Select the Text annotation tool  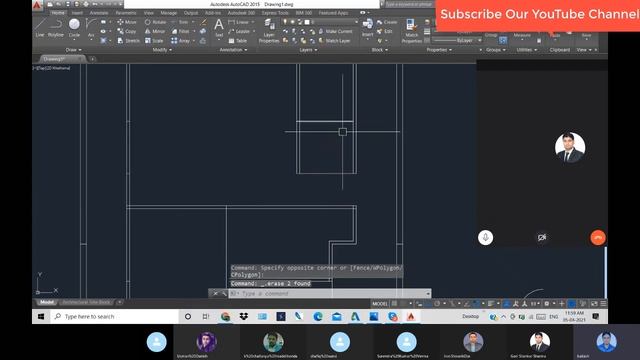click(219, 28)
